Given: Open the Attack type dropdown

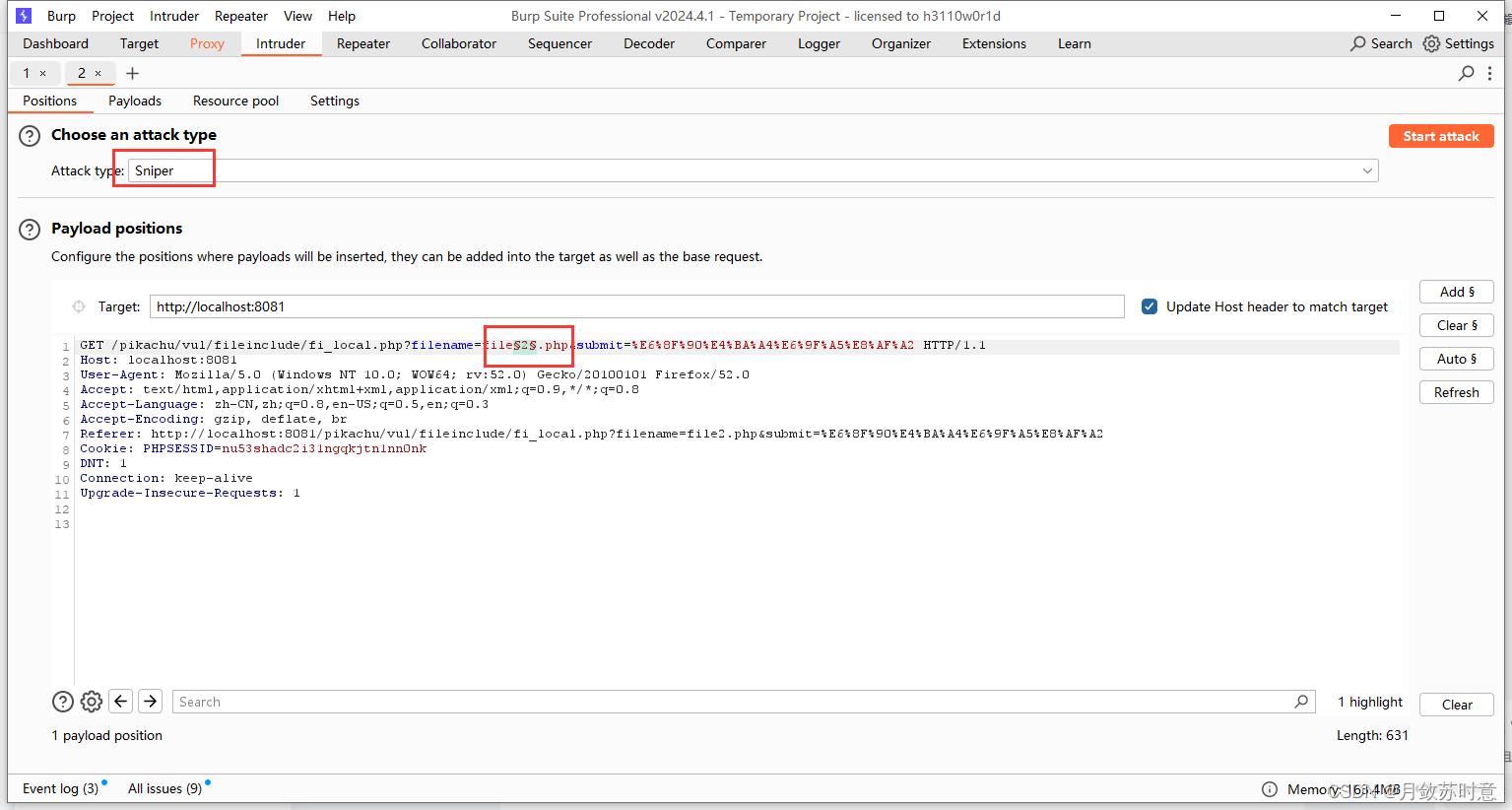Looking at the screenshot, I should (x=754, y=170).
